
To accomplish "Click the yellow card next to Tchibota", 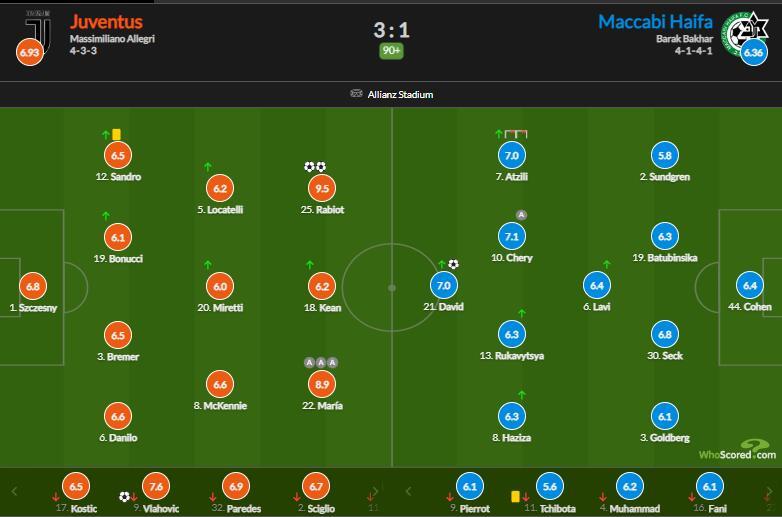I will [515, 495].
